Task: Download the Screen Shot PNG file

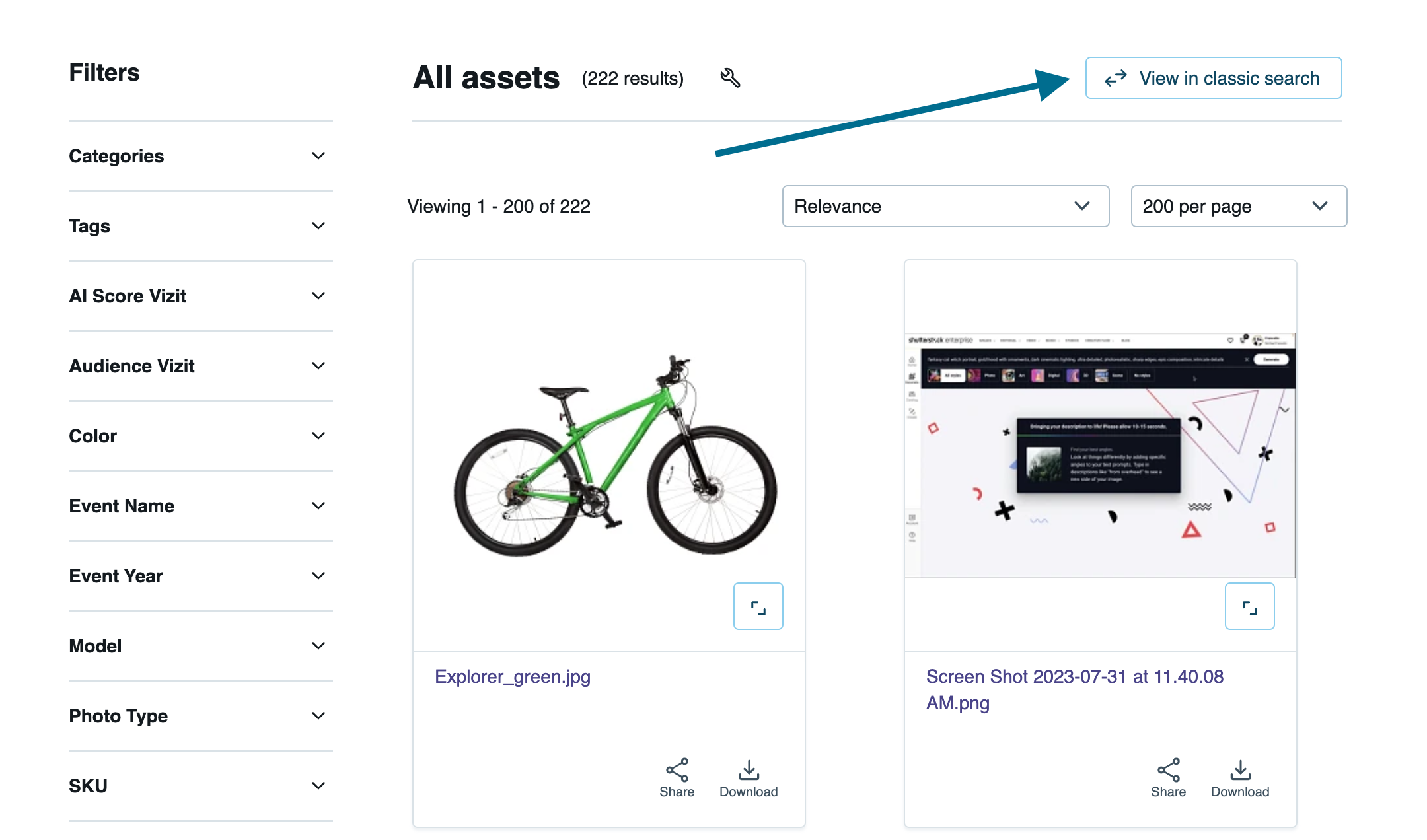Action: click(x=1240, y=769)
